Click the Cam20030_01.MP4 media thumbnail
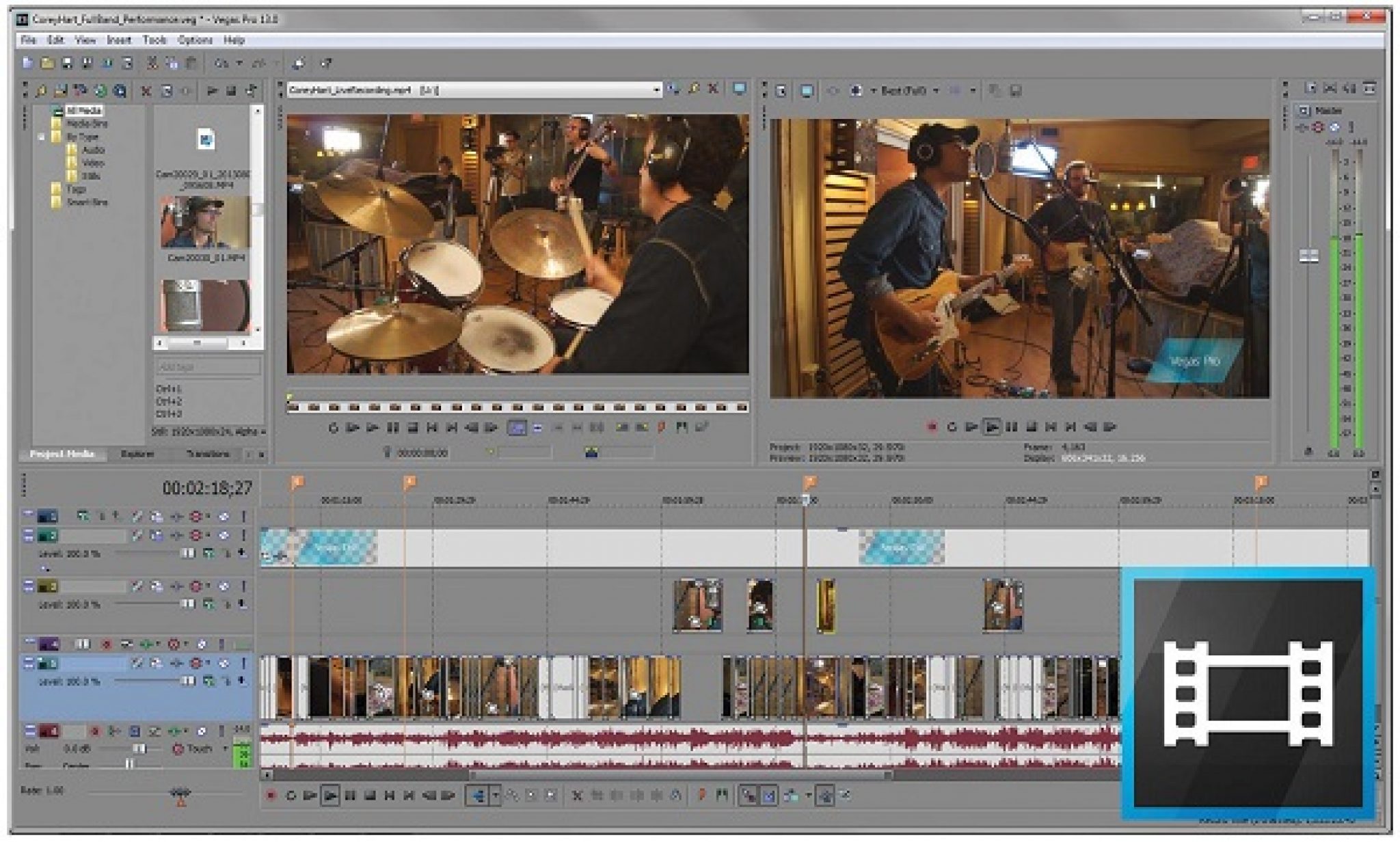The image size is (1400, 842). coord(204,223)
